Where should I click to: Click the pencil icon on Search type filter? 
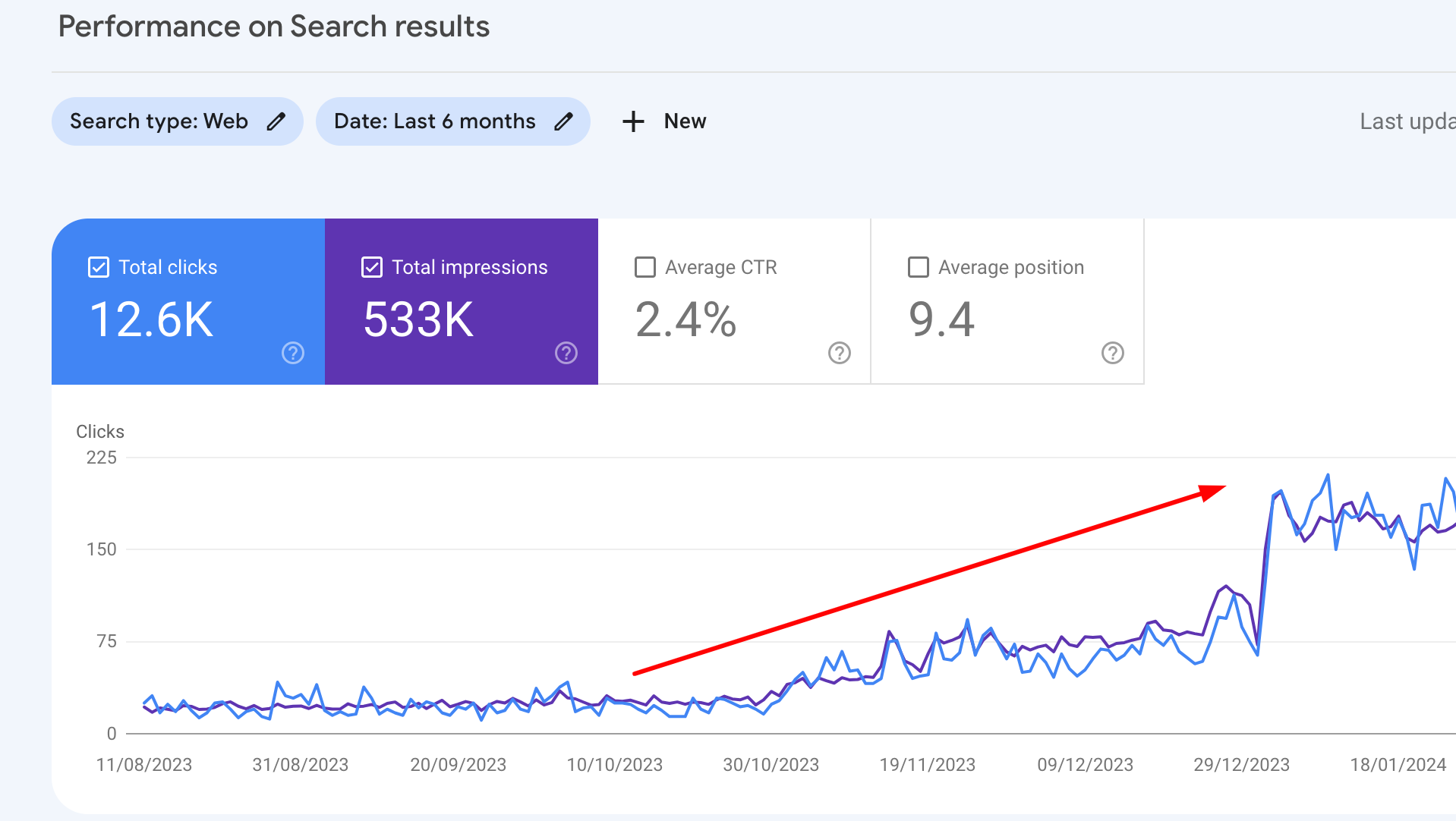pos(276,121)
